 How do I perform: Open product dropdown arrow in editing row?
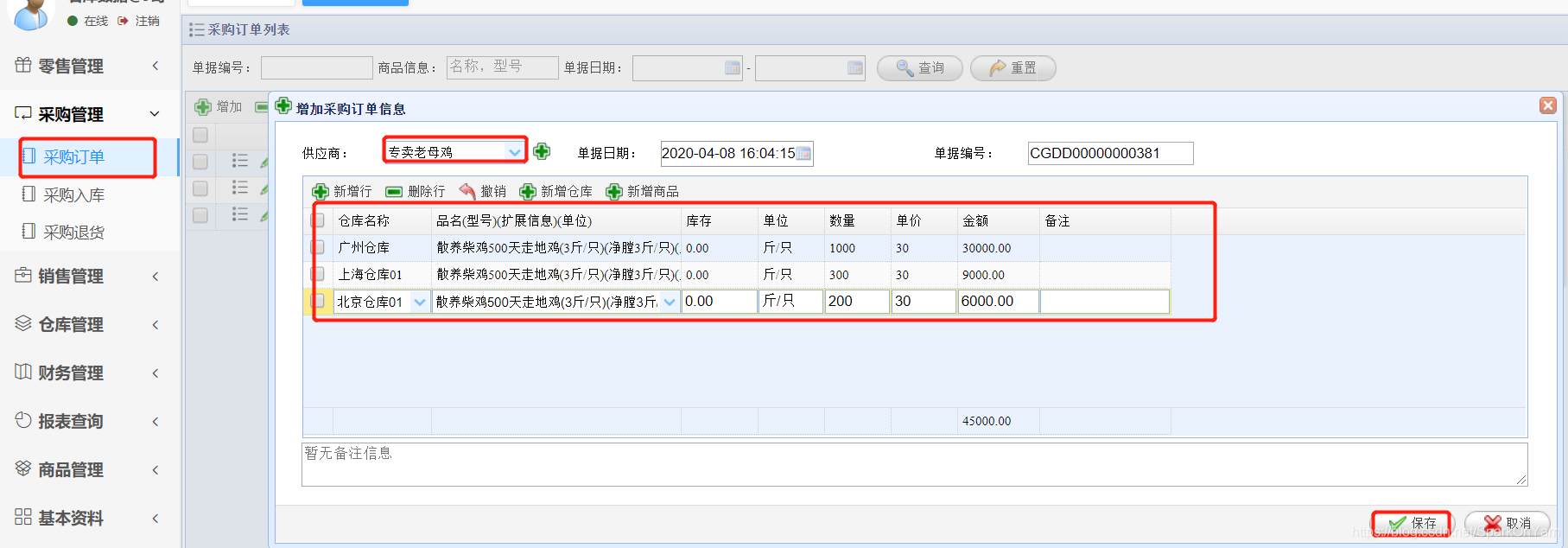pyautogui.click(x=670, y=302)
